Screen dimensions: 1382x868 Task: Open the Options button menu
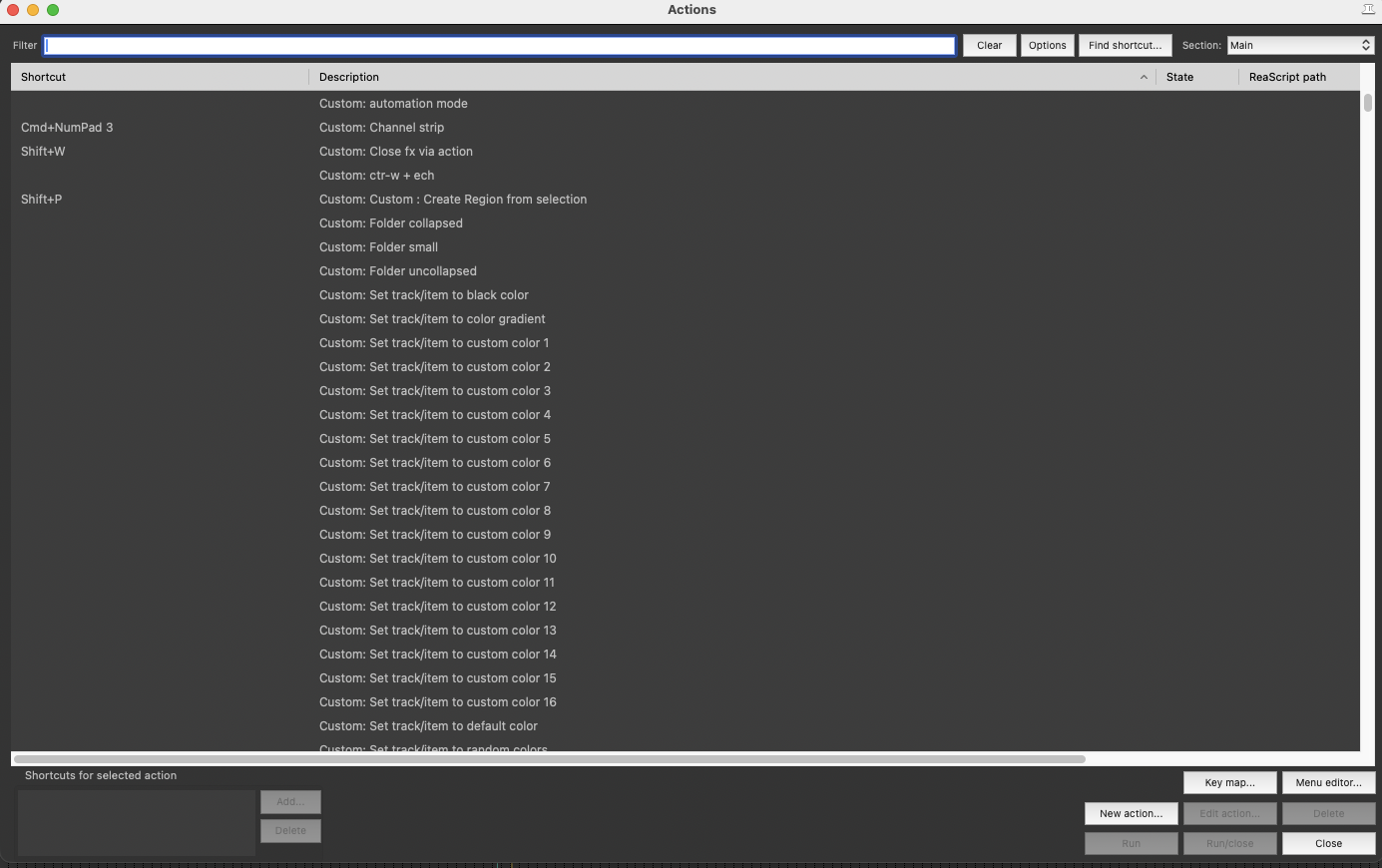click(x=1047, y=45)
